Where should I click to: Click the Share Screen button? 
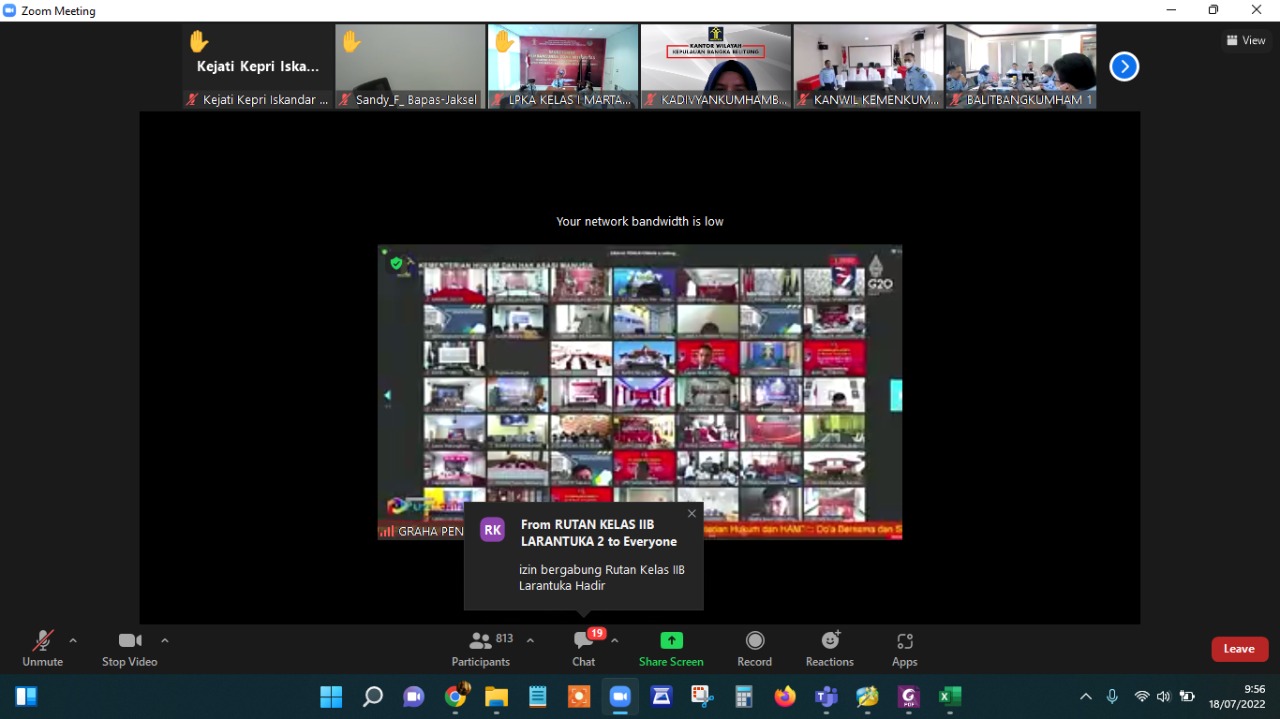pos(671,648)
